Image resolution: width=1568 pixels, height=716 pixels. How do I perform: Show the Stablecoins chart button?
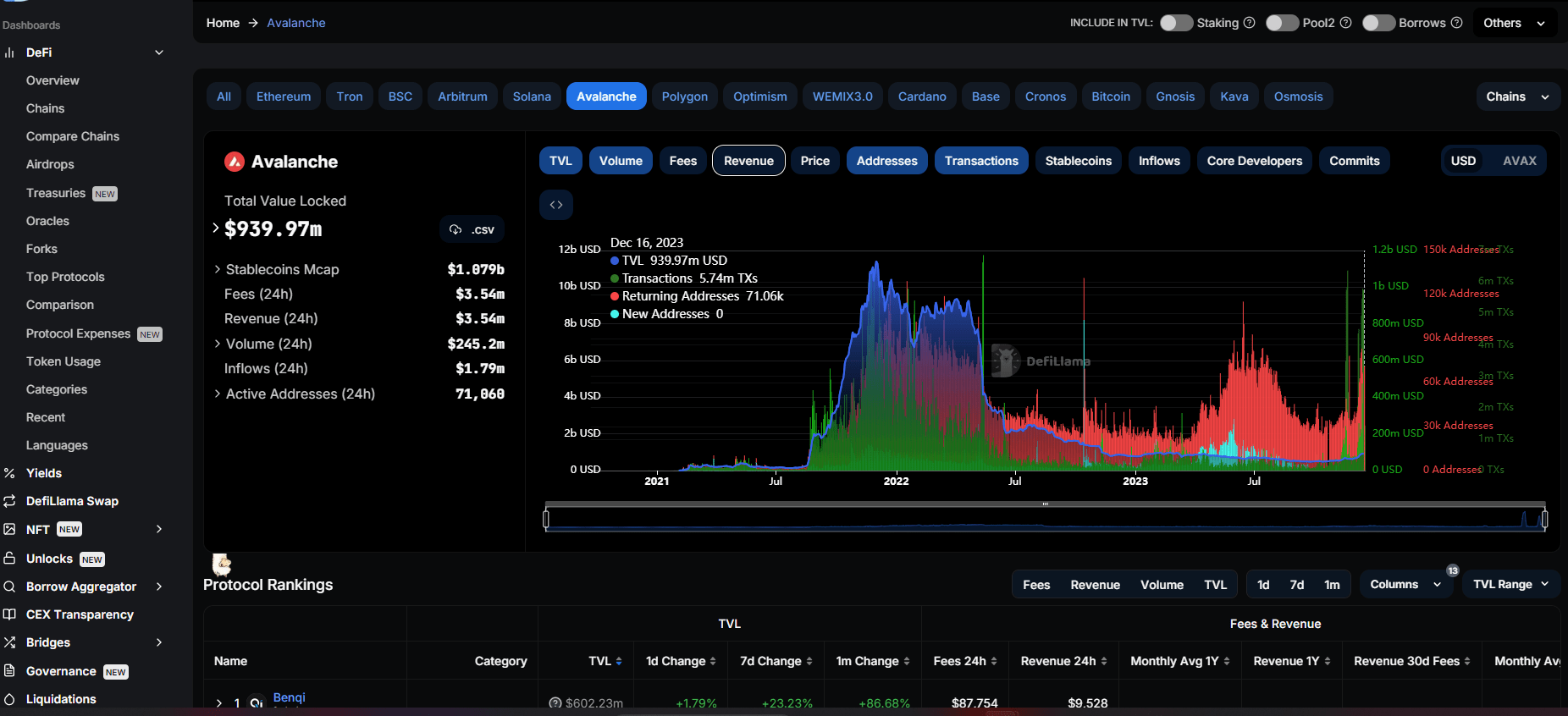click(x=1079, y=161)
